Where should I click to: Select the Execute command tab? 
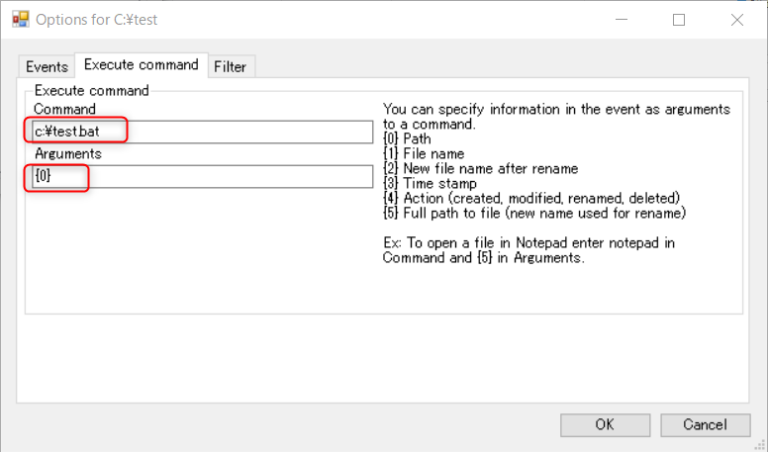tap(141, 65)
